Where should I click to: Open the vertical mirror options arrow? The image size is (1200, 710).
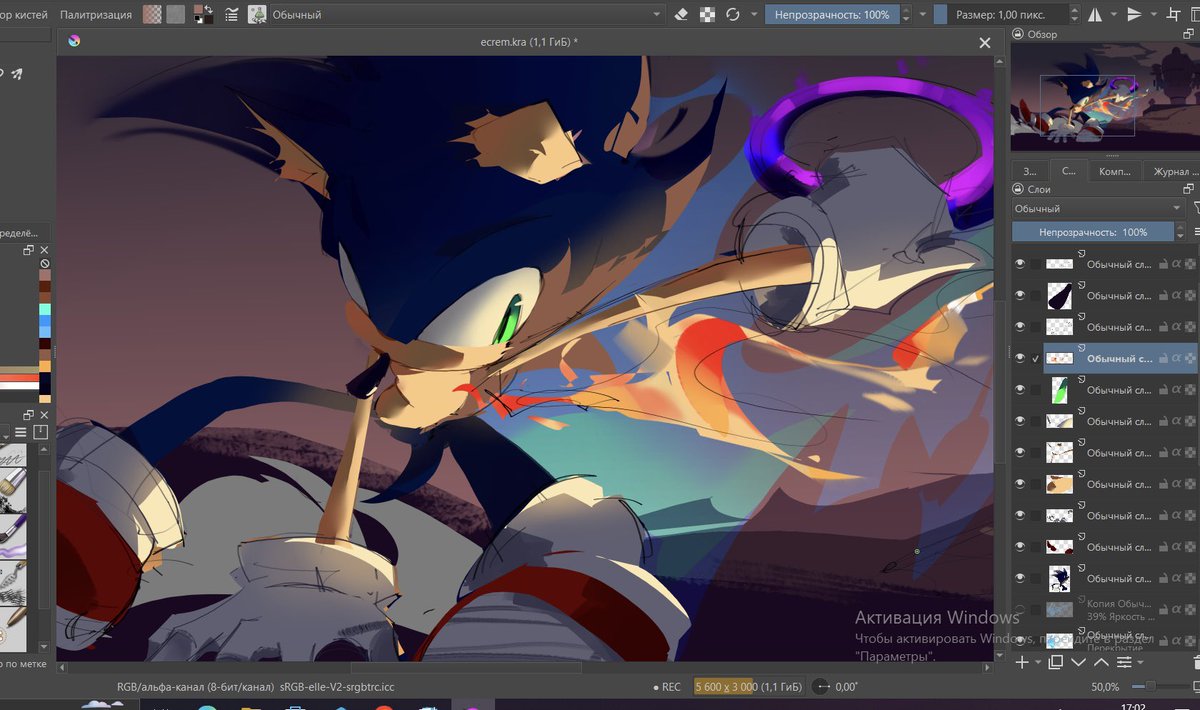pyautogui.click(x=1153, y=14)
